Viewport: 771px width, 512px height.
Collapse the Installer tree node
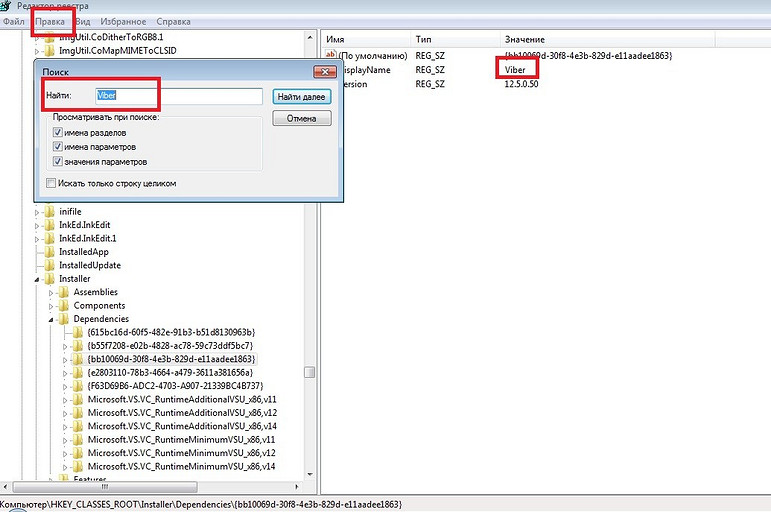click(38, 279)
